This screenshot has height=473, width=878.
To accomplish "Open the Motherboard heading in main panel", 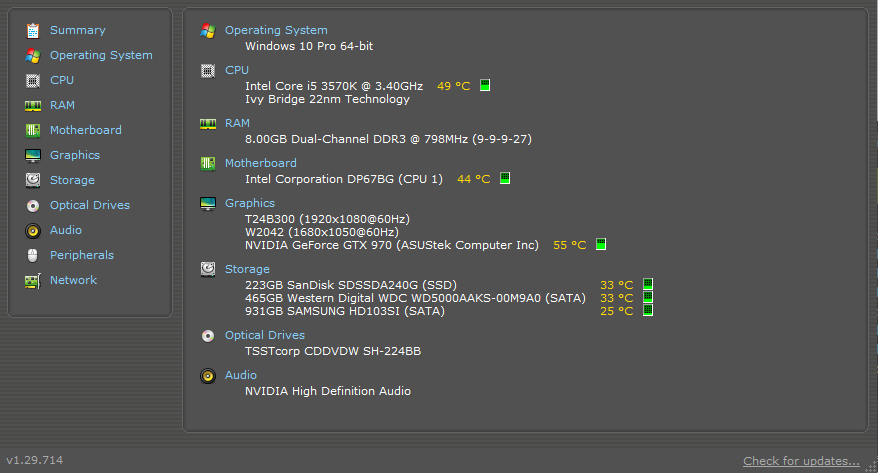I will coord(260,163).
